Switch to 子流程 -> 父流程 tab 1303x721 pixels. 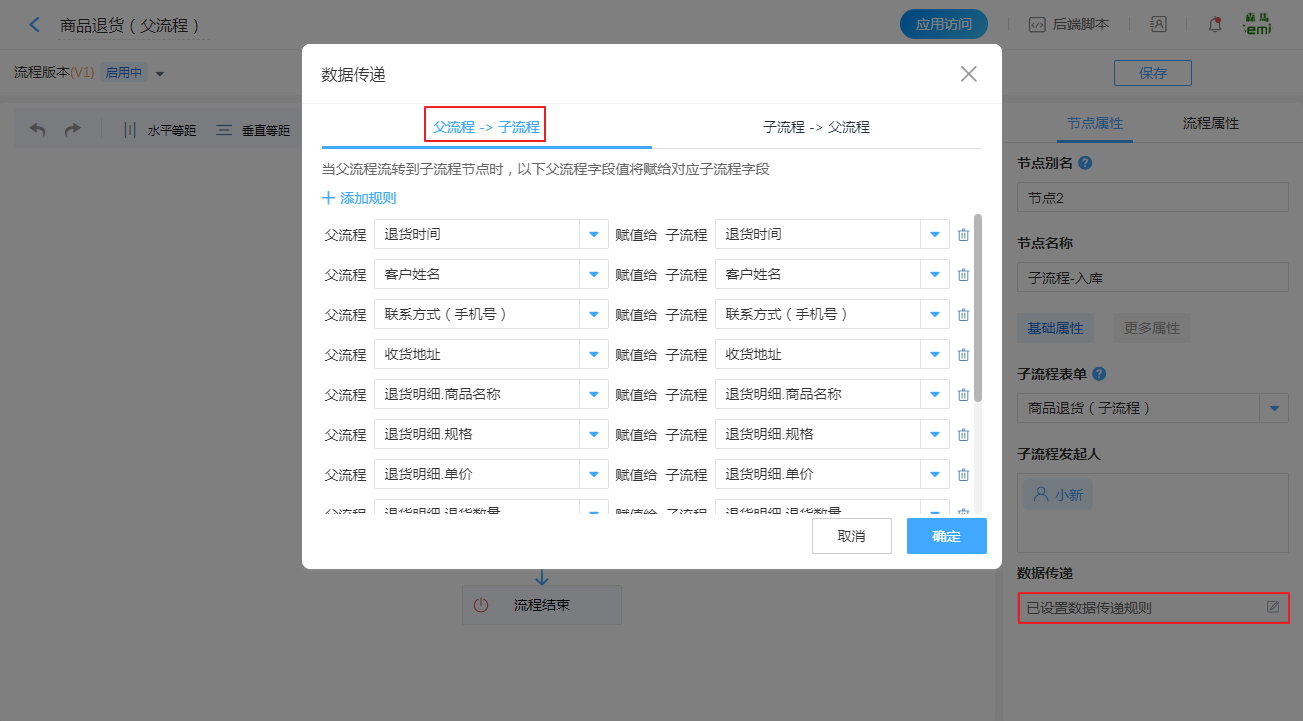point(816,127)
